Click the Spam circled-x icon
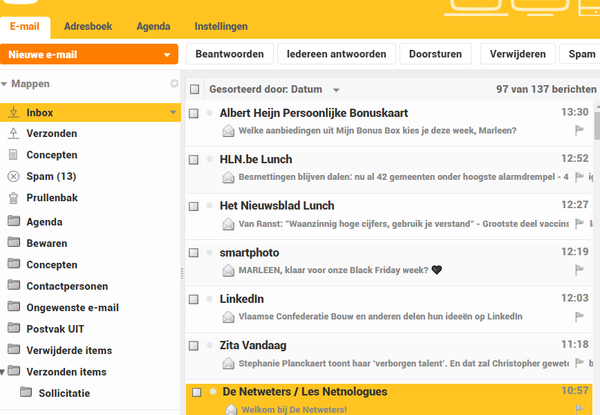Screen dimensions: 600x415 (x=13, y=176)
